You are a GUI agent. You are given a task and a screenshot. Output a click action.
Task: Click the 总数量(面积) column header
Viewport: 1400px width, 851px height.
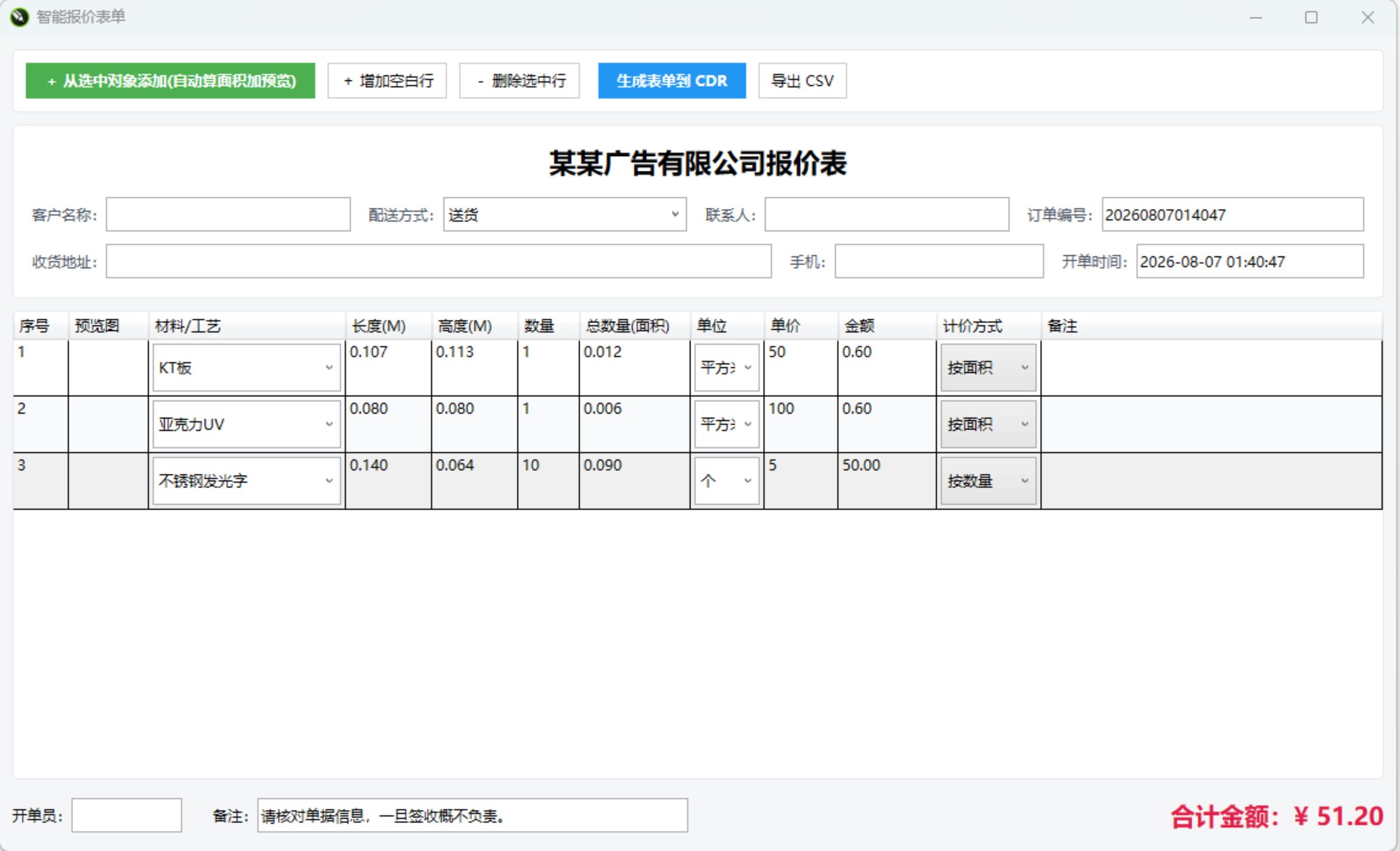point(635,325)
